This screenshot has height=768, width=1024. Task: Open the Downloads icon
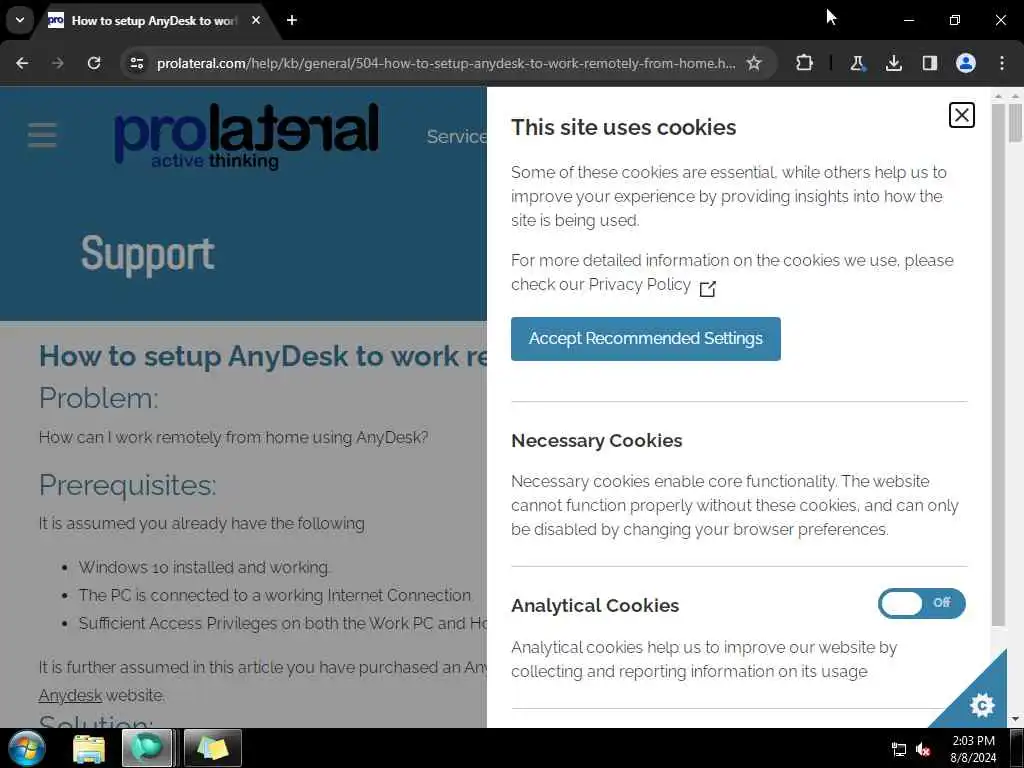click(893, 63)
